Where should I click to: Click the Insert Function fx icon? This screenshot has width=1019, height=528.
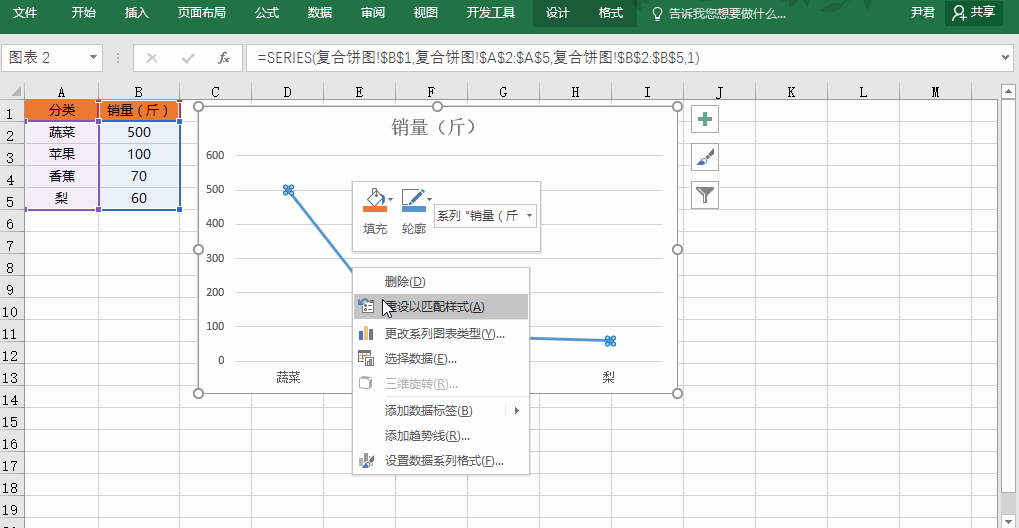pyautogui.click(x=224, y=58)
